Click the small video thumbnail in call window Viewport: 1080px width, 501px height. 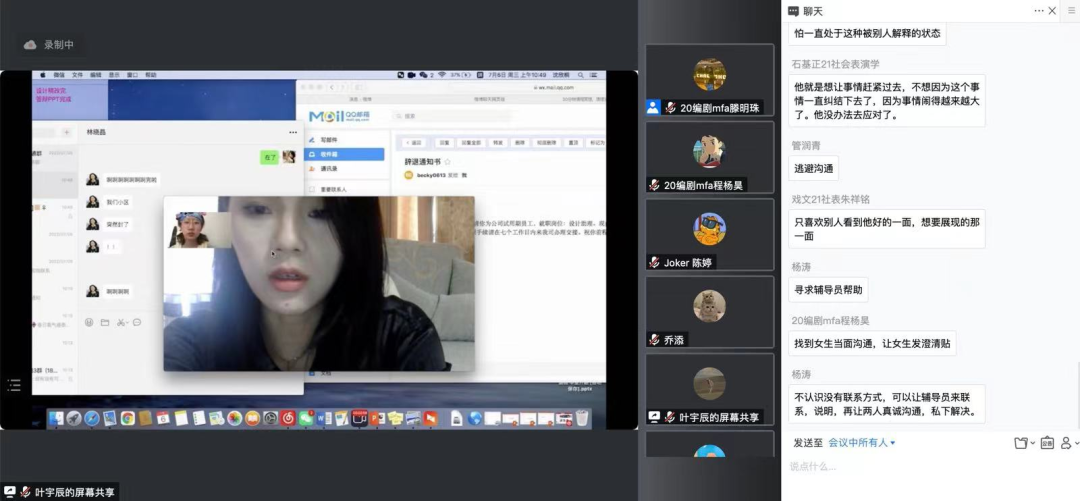point(200,229)
